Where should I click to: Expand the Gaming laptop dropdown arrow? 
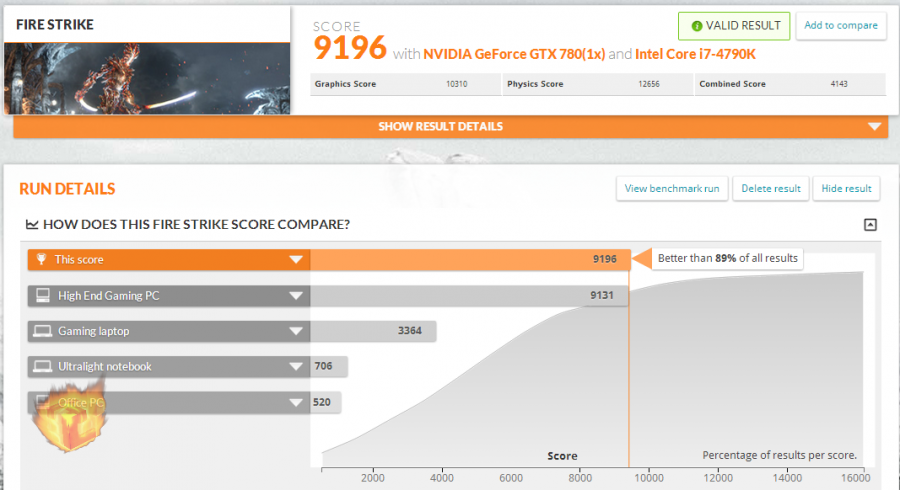coord(296,331)
